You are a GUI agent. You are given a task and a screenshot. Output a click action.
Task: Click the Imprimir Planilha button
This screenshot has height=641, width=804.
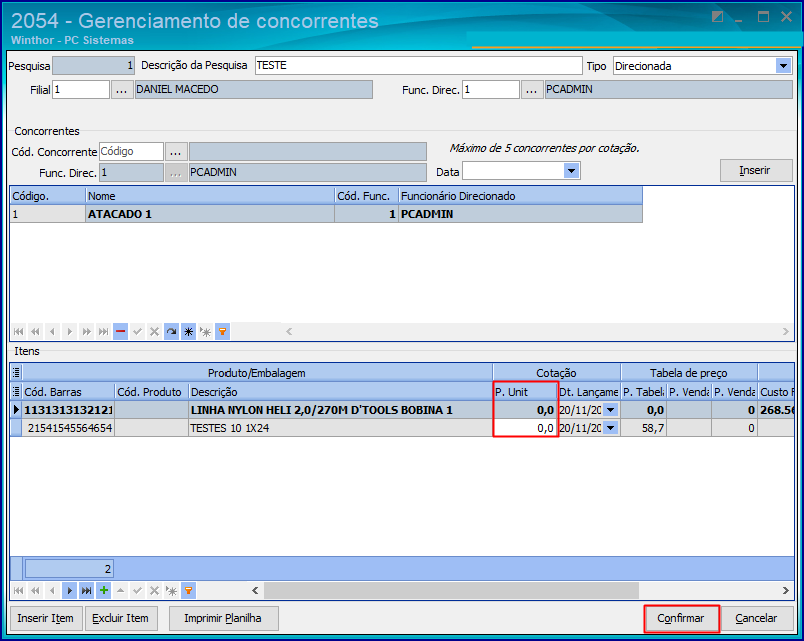click(x=223, y=618)
